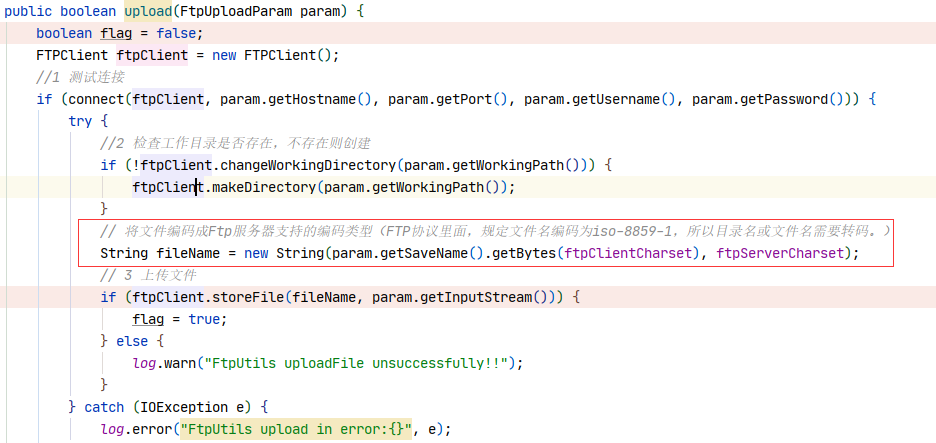Click the 'connect' method call
The image size is (936, 443).
pyautogui.click(x=96, y=99)
